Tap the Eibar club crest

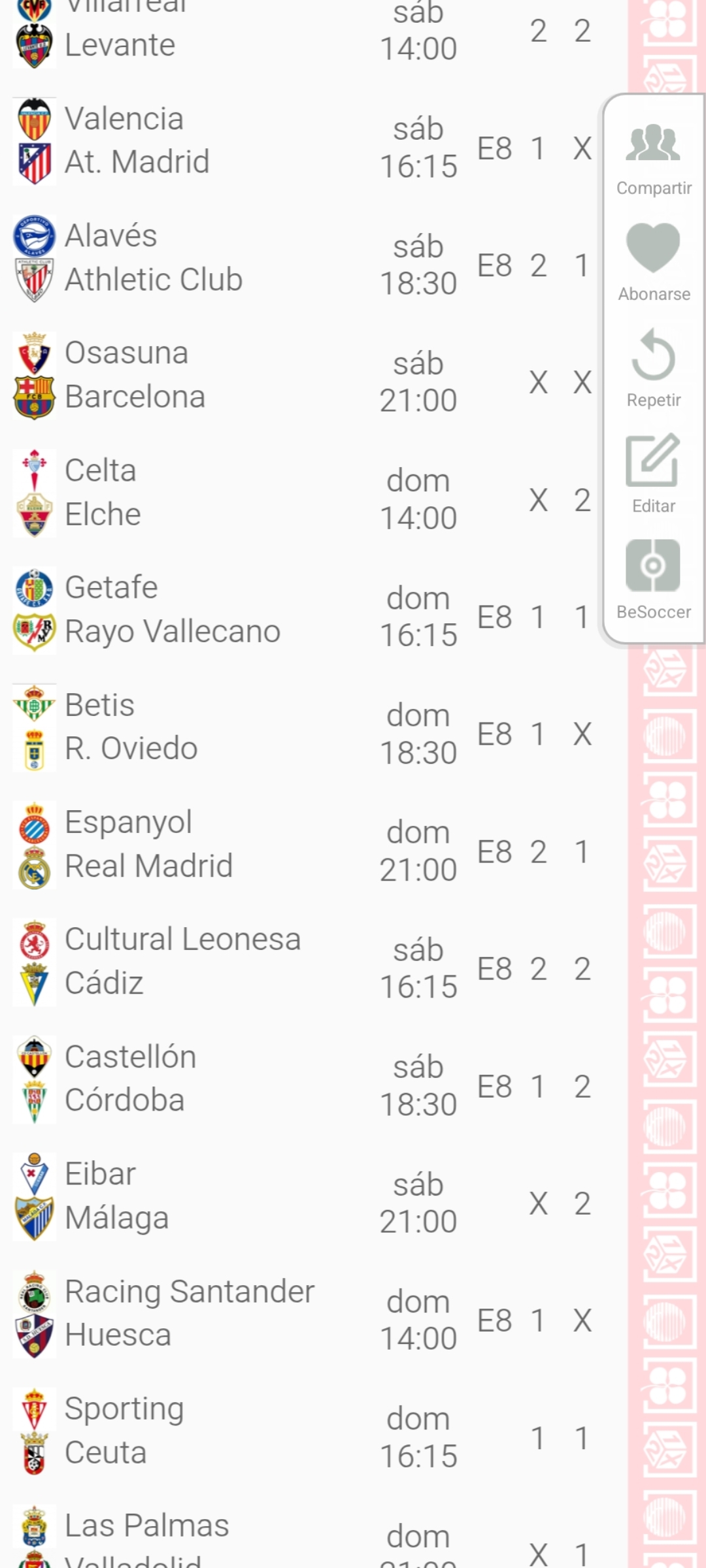point(35,1173)
